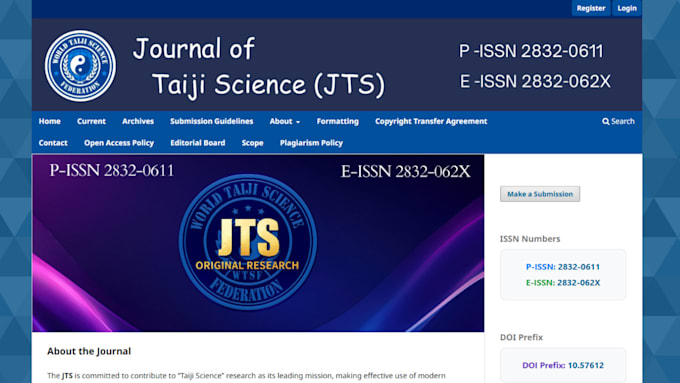Click the About the Journal heading
Viewport: 680px width, 383px height.
click(x=89, y=351)
